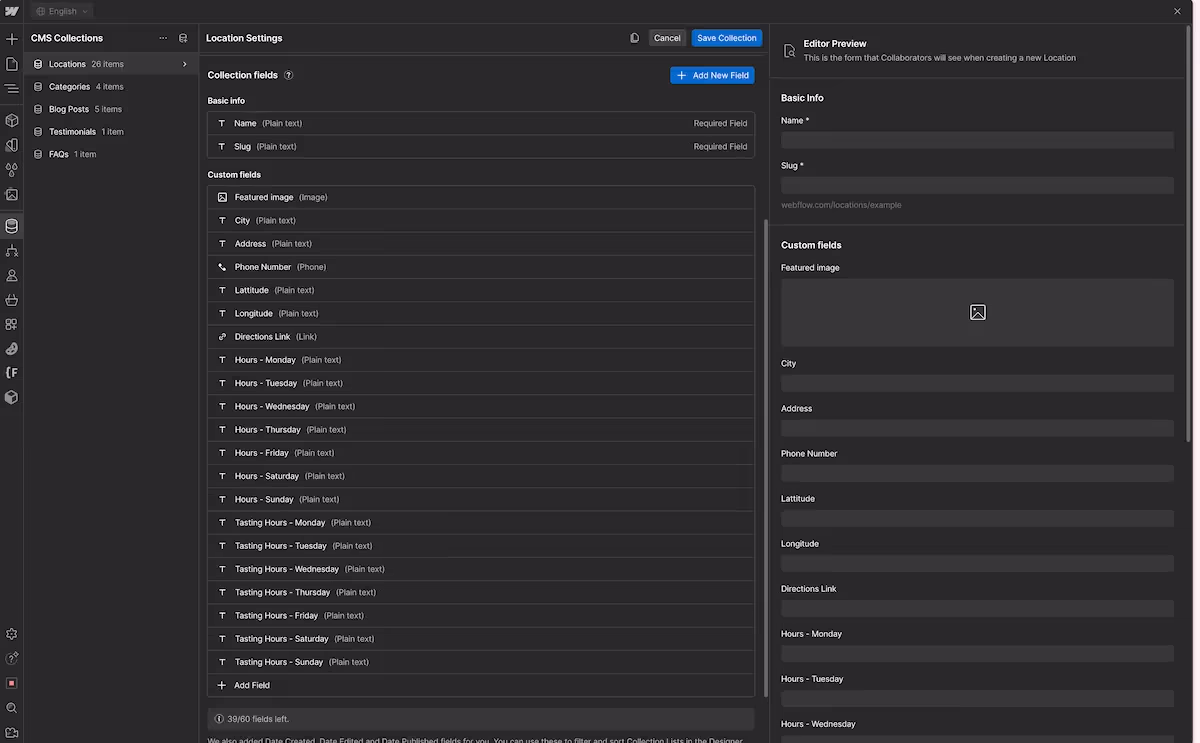Viewport: 1200px width, 743px height.
Task: Expand the Phone Number field row
Action: [481, 267]
